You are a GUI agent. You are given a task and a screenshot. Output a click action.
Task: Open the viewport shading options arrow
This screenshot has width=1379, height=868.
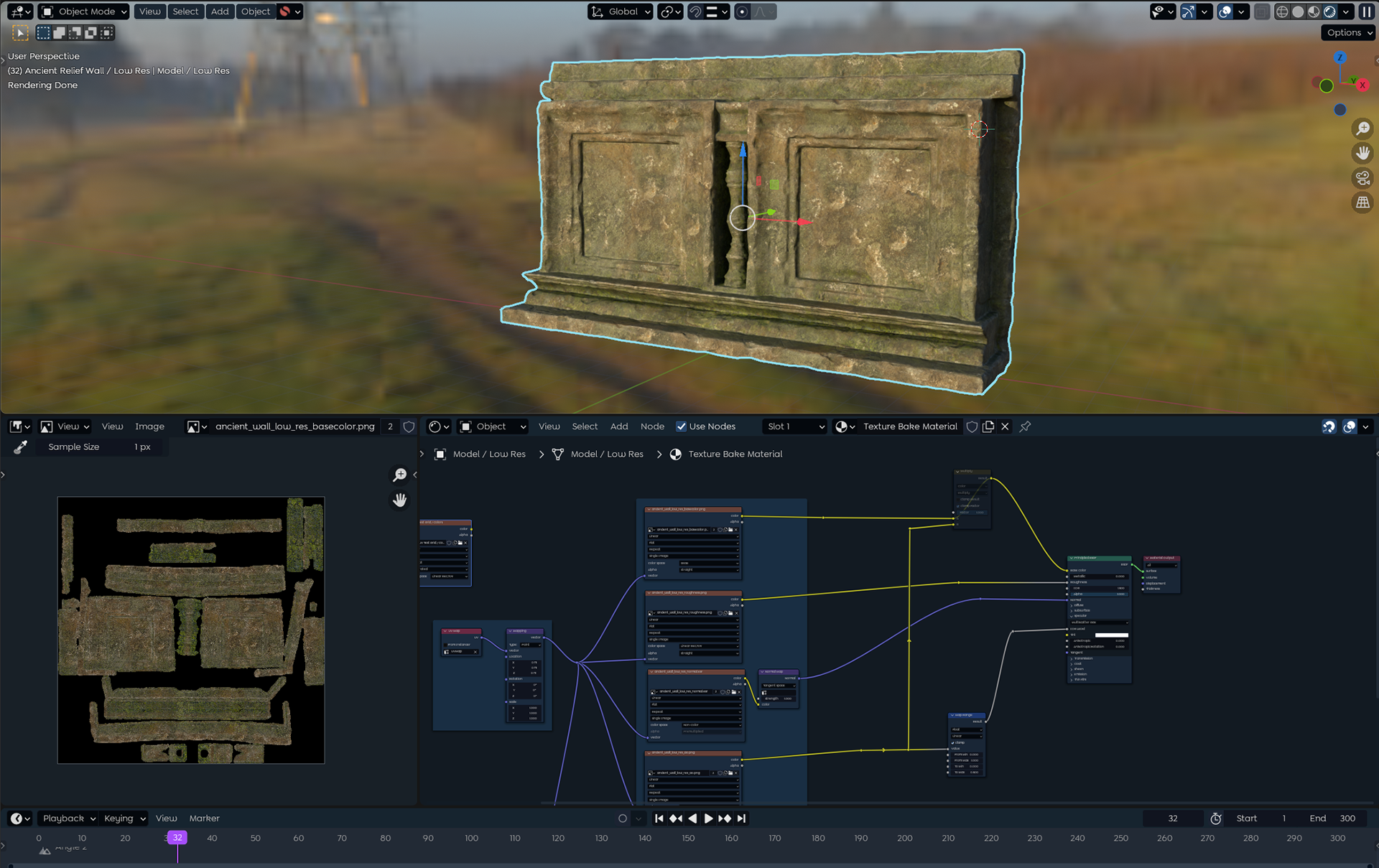(1346, 11)
